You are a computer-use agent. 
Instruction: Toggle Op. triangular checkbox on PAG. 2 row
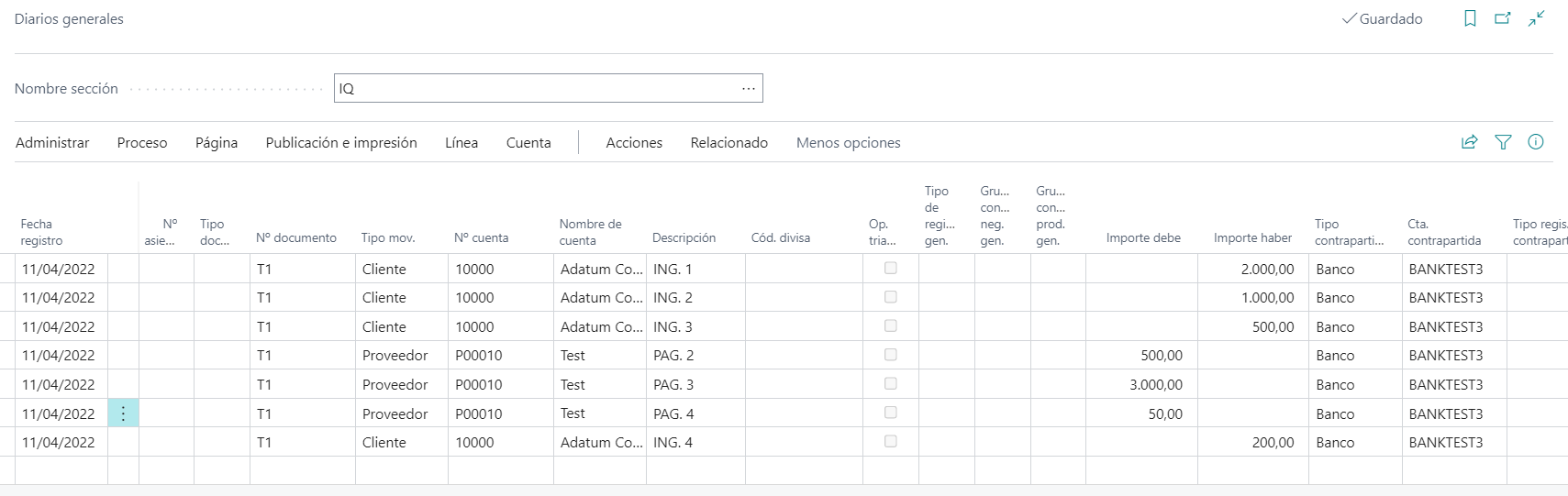click(x=890, y=355)
